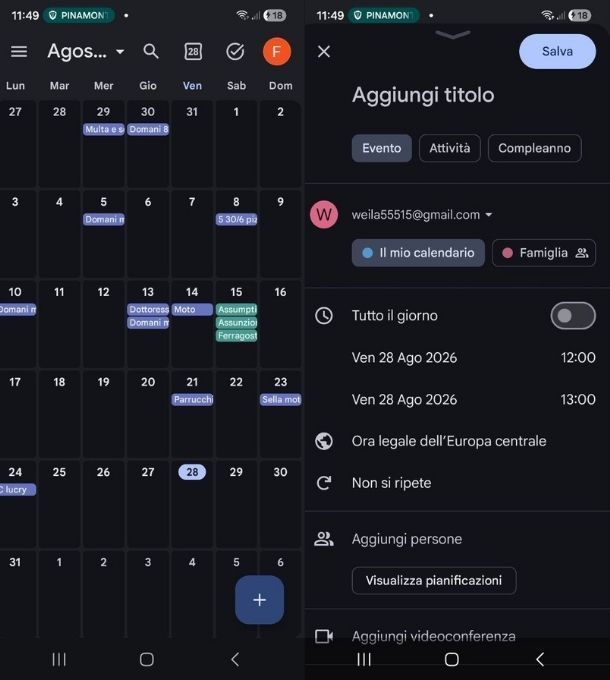Tap the globe time zone icon
The image size is (610, 680).
click(x=324, y=441)
